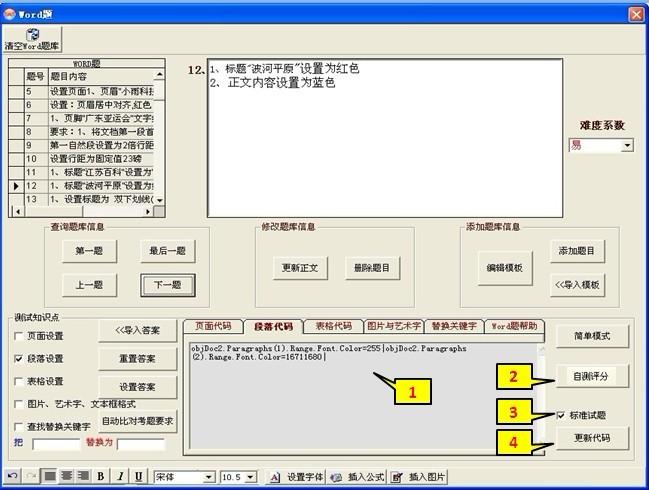Toggle Underline formatting
The image size is (649, 490).
pyautogui.click(x=139, y=476)
